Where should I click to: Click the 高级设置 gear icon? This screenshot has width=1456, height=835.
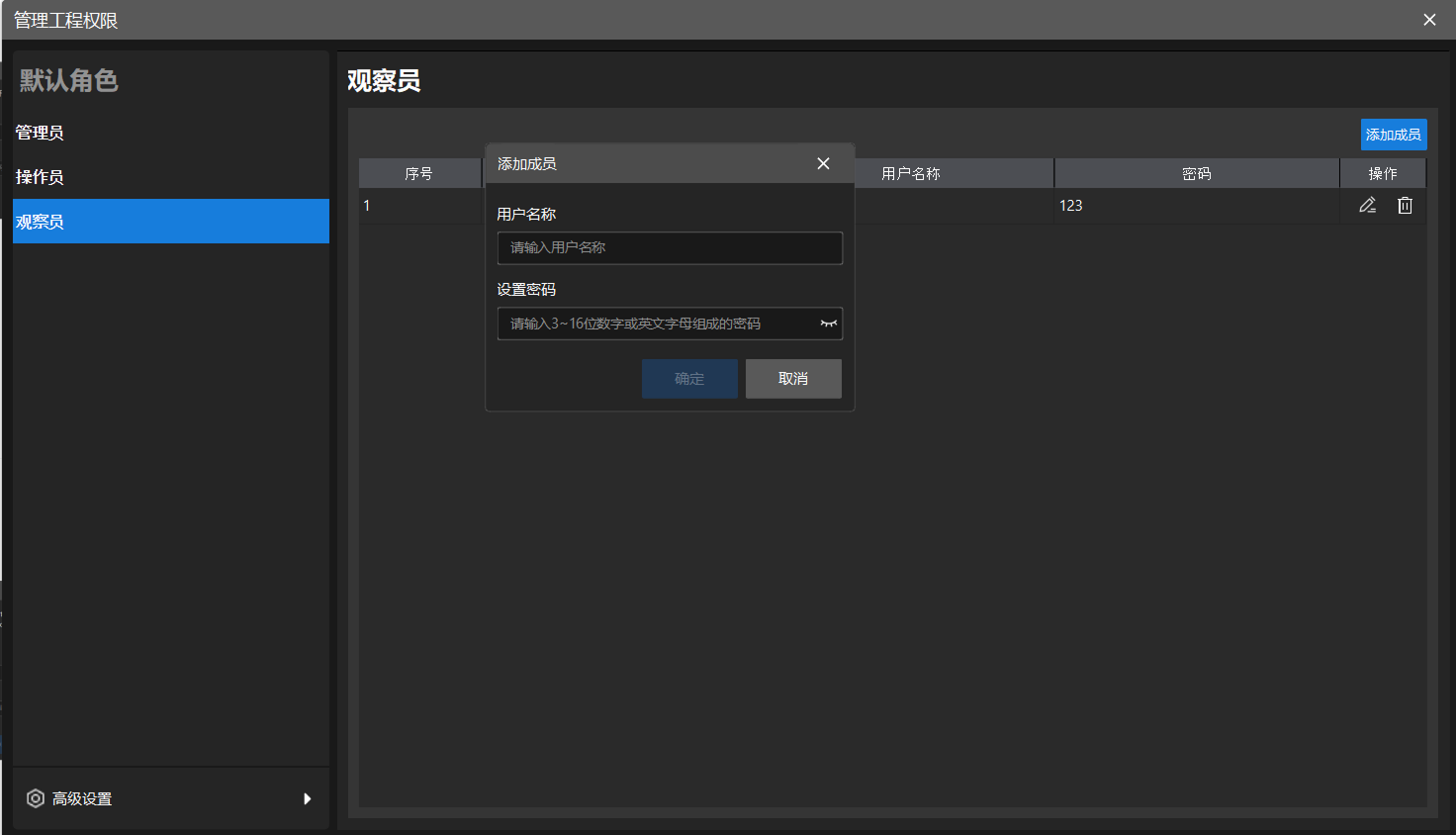click(36, 798)
